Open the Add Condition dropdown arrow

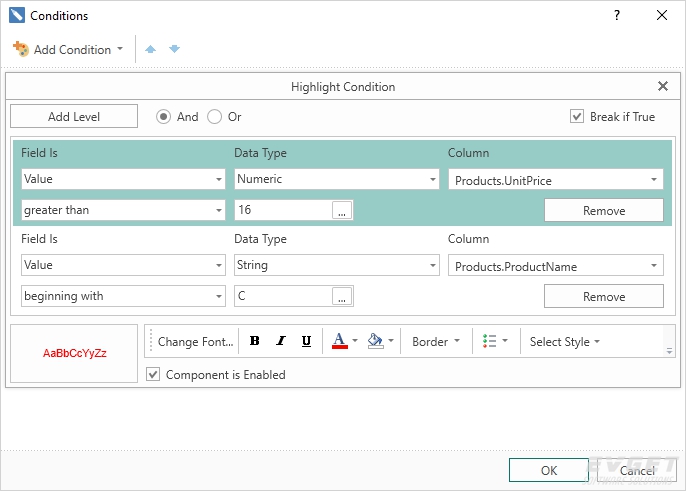(x=120, y=49)
